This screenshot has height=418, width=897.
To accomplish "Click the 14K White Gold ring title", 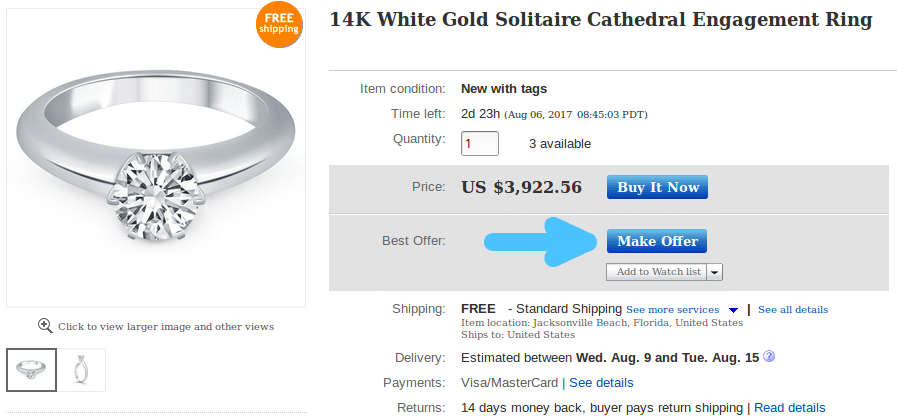I will click(x=601, y=20).
